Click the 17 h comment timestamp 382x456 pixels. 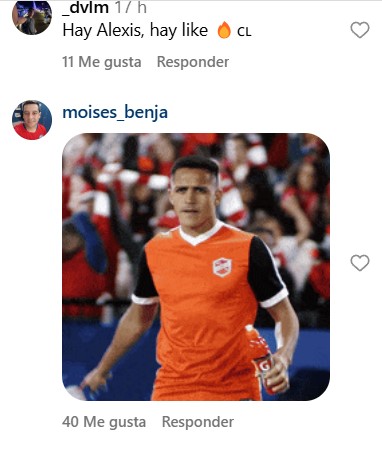(131, 7)
